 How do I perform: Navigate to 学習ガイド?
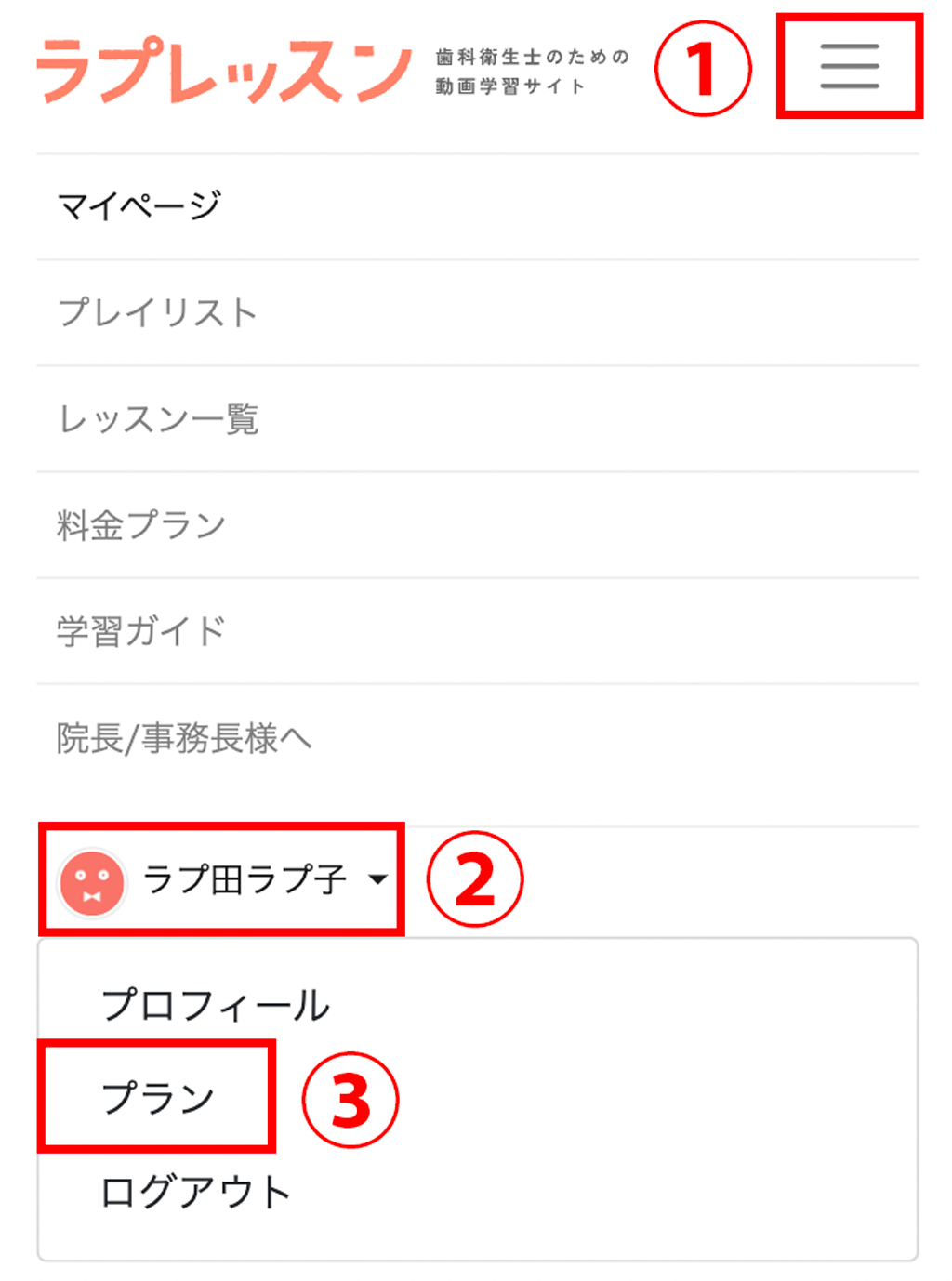click(x=141, y=631)
